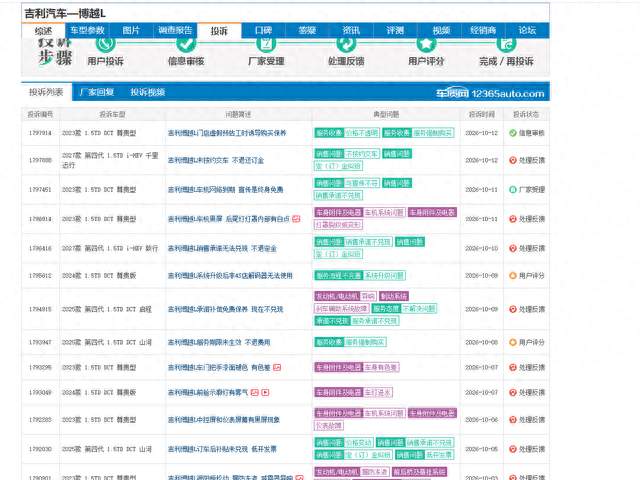Click 价格变动 tag
The width and height of the screenshot is (640, 480).
[358, 443]
